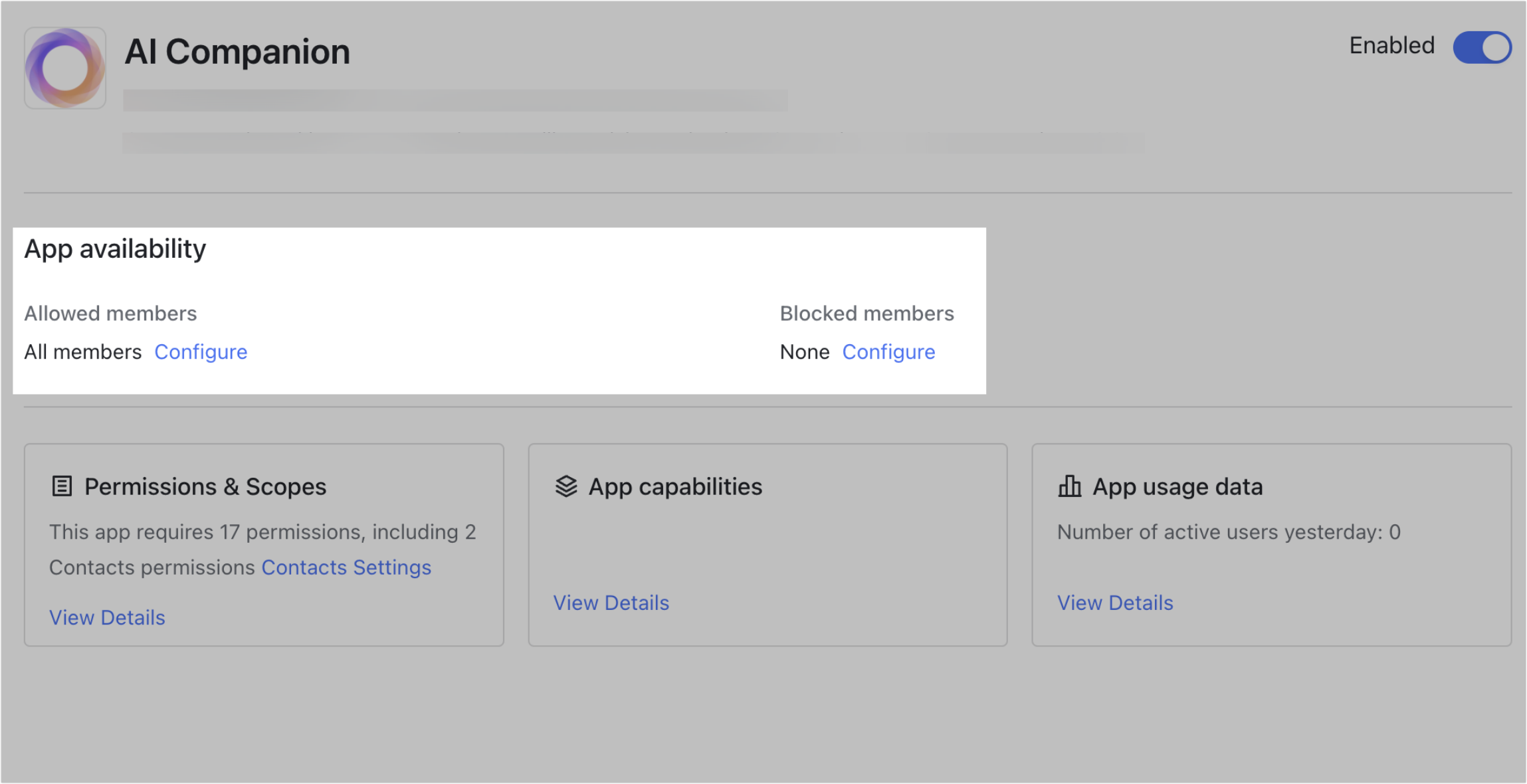Toggle the Enabled switch off
The width and height of the screenshot is (1527, 784).
pyautogui.click(x=1482, y=48)
